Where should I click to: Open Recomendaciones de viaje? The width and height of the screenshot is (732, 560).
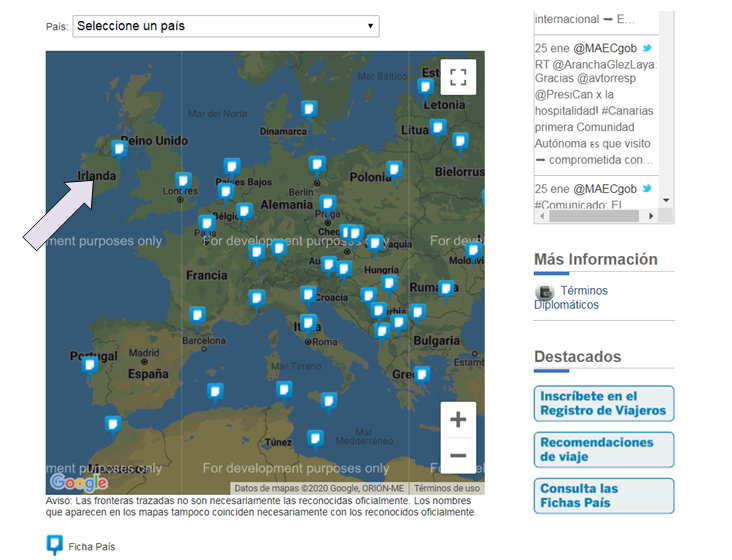click(x=603, y=450)
